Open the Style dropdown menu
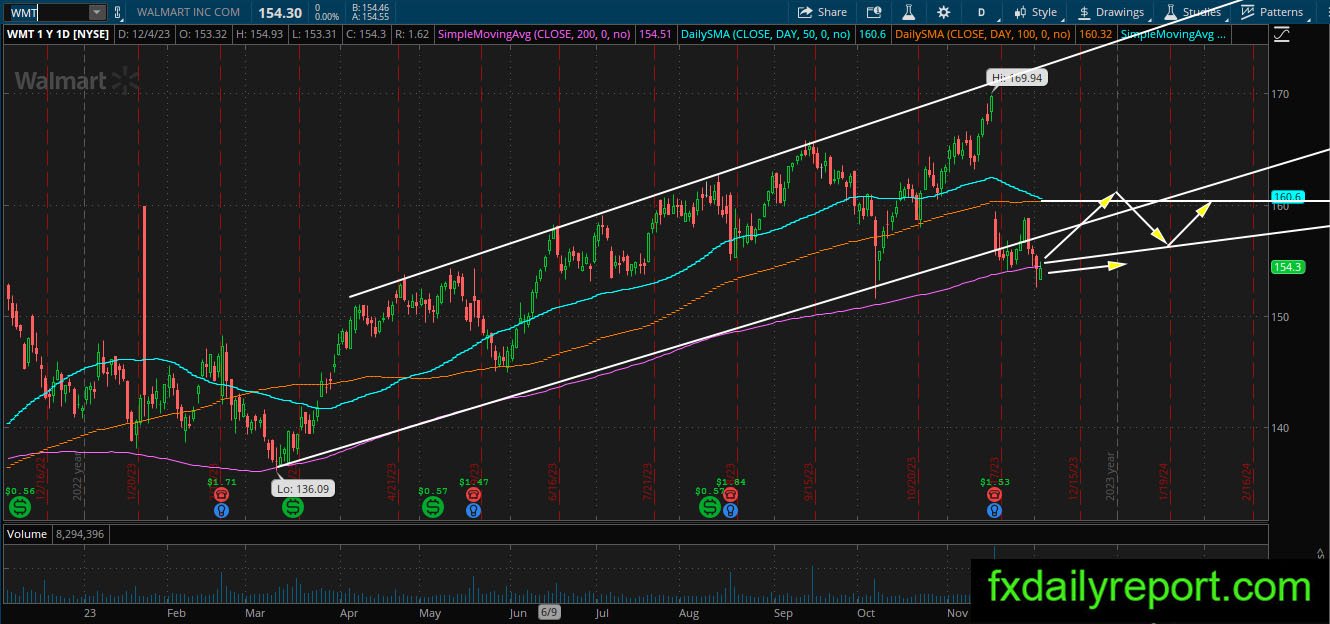Image resolution: width=1330 pixels, height=624 pixels. [x=1035, y=12]
